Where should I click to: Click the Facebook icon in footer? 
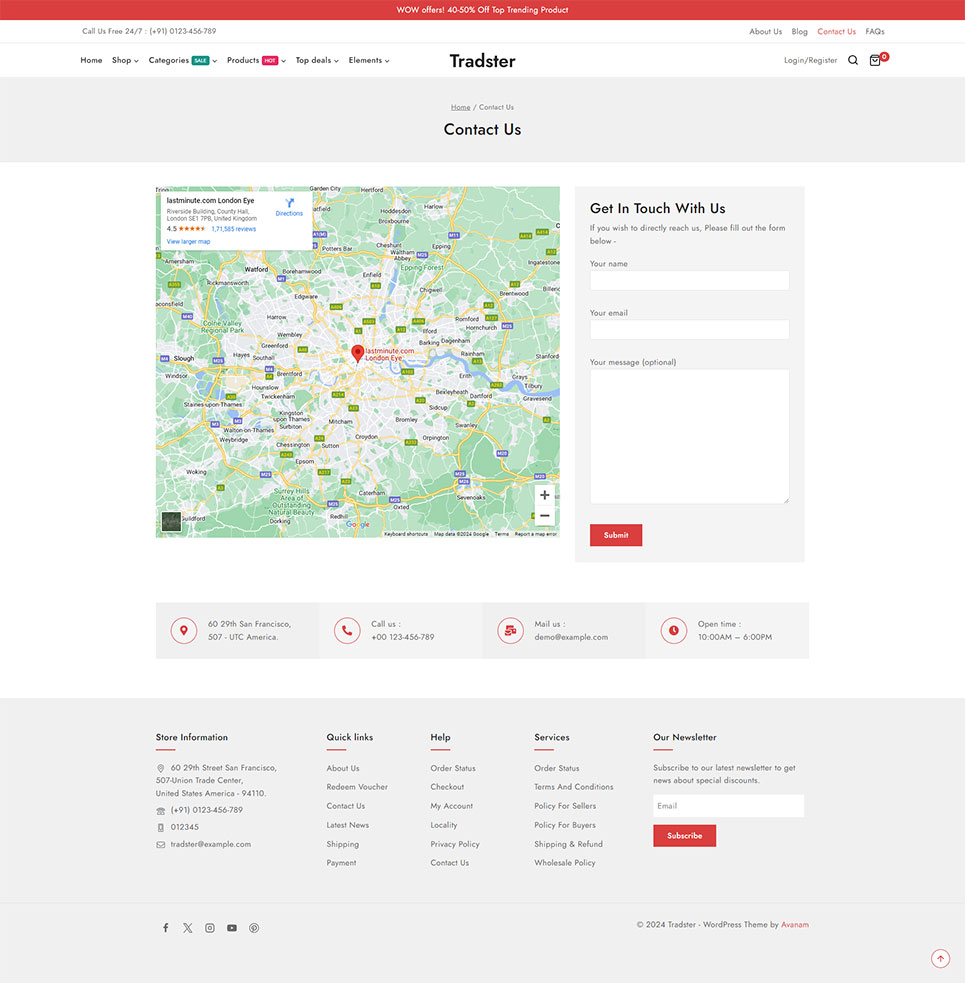point(166,928)
